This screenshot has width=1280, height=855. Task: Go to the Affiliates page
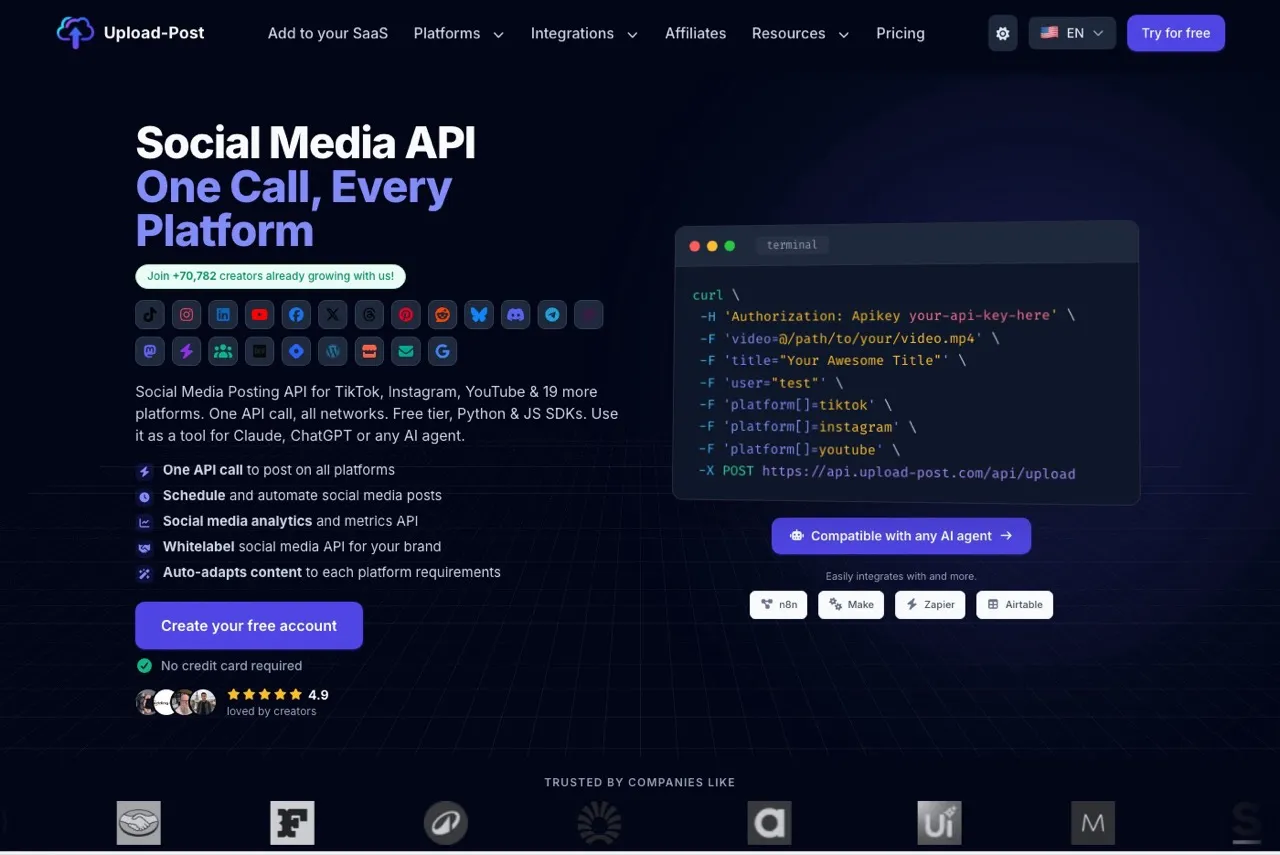(695, 33)
